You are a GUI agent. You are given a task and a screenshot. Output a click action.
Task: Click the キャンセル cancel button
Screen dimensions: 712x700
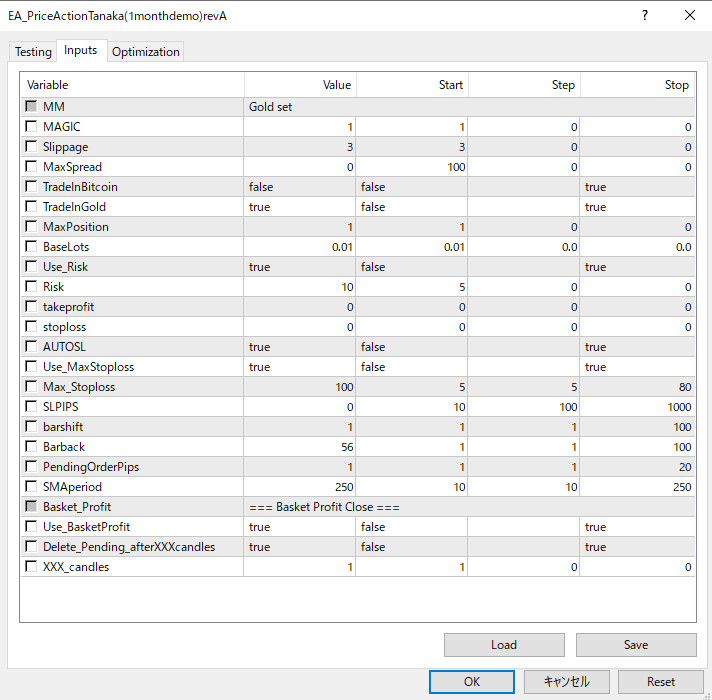pos(567,681)
